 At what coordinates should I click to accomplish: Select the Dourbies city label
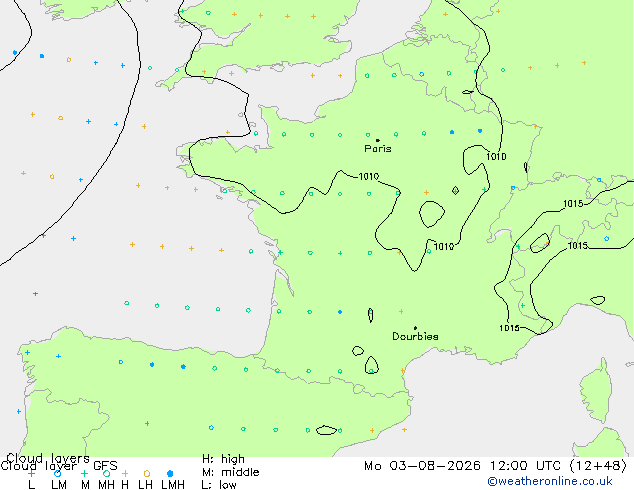pyautogui.click(x=415, y=336)
